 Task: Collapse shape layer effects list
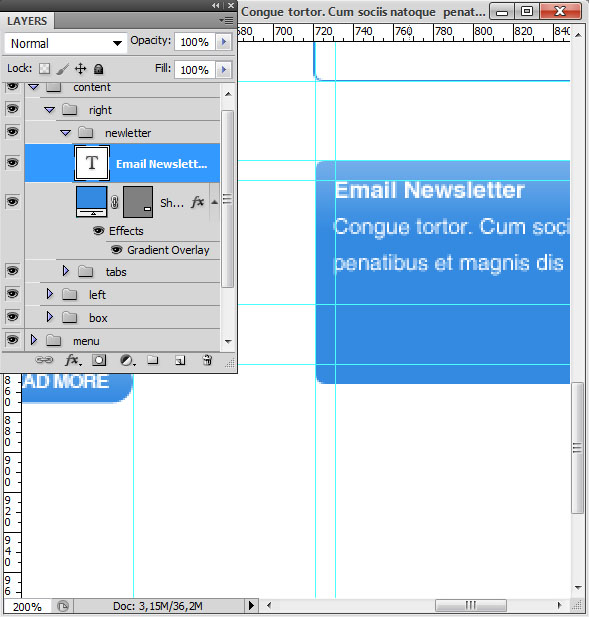(x=214, y=202)
